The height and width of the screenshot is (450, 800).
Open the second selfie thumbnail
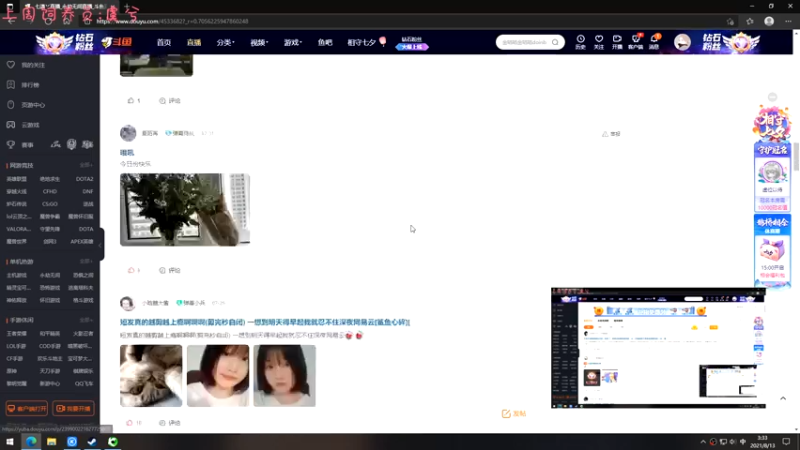(218, 376)
